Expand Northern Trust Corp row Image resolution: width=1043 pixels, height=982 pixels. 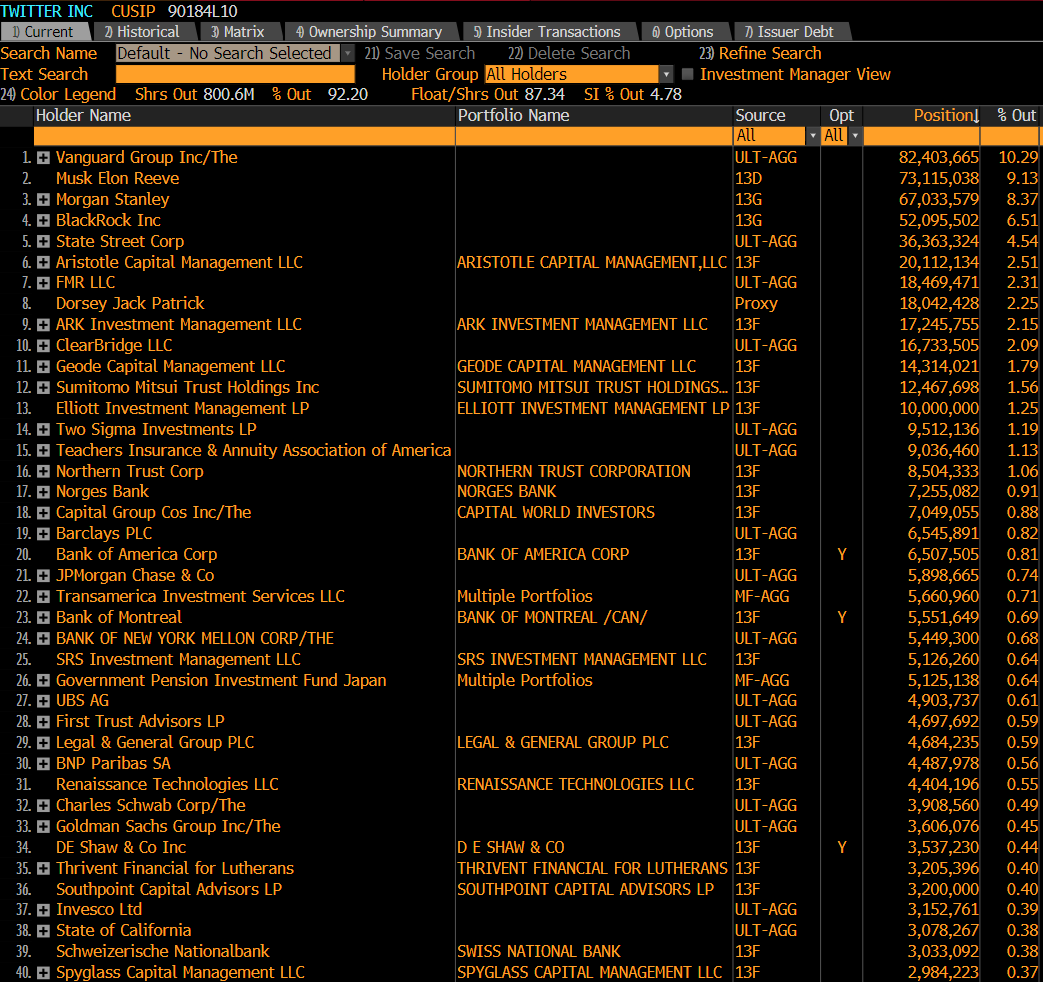click(x=43, y=471)
